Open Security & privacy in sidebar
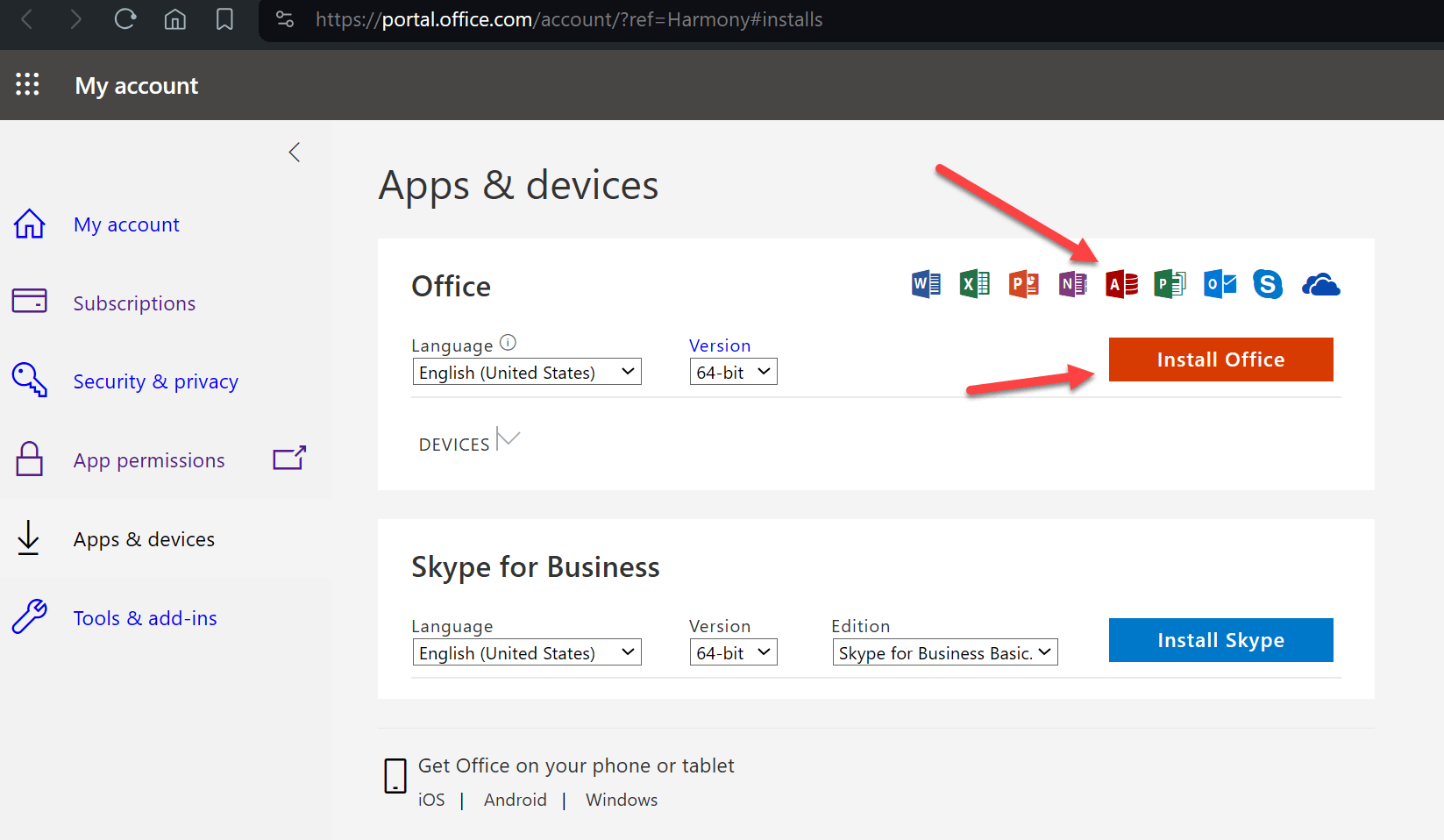This screenshot has width=1444, height=840. 156,381
